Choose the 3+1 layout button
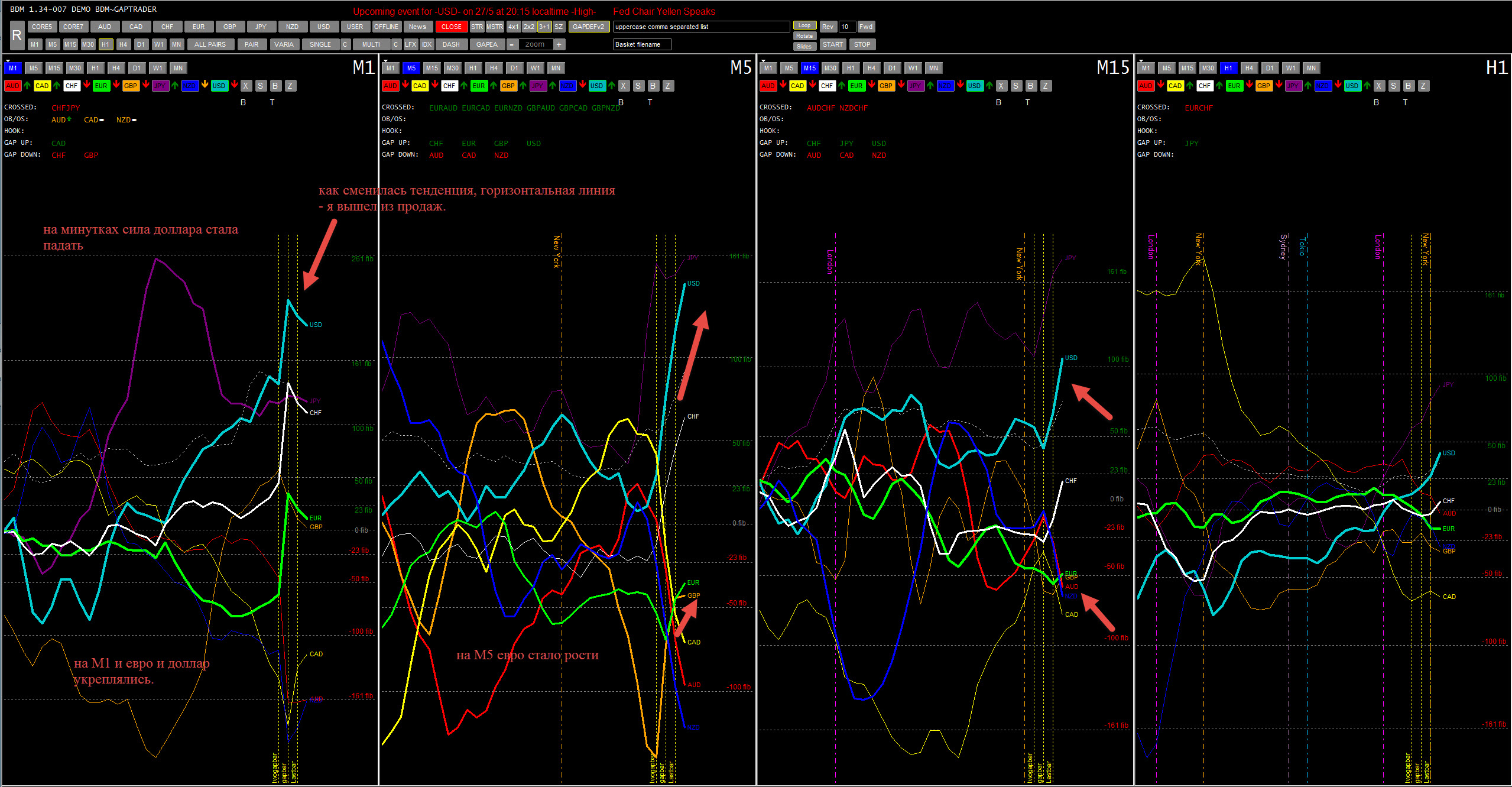The image size is (1512, 787). click(544, 27)
